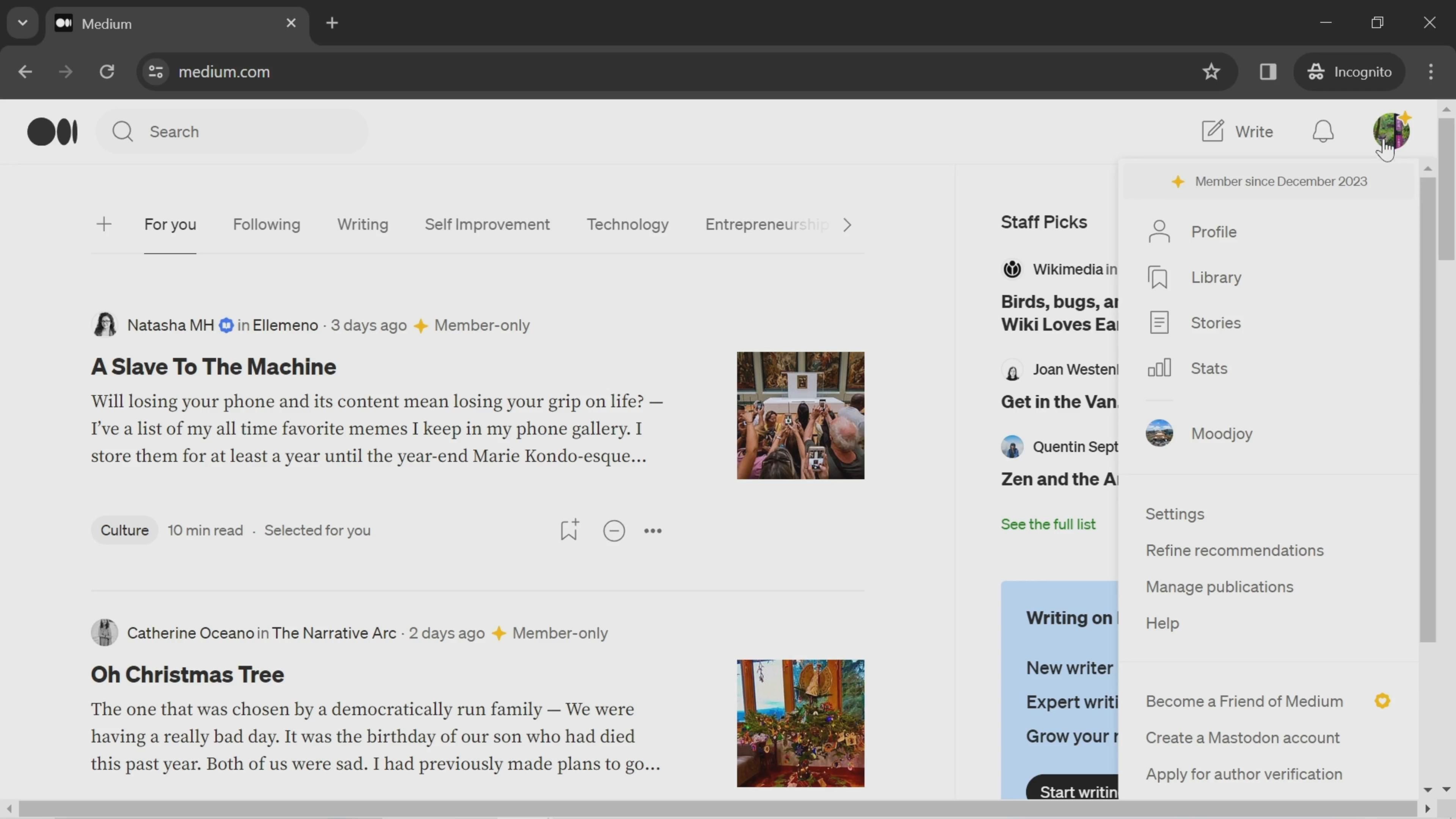
Task: Open the three-dot story options menu
Action: click(x=653, y=531)
